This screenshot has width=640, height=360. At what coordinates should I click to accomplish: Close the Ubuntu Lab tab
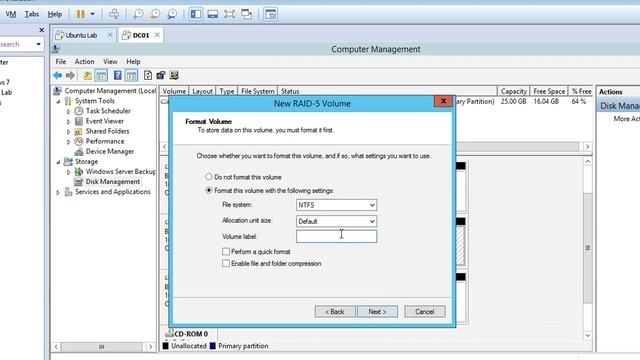(x=110, y=35)
